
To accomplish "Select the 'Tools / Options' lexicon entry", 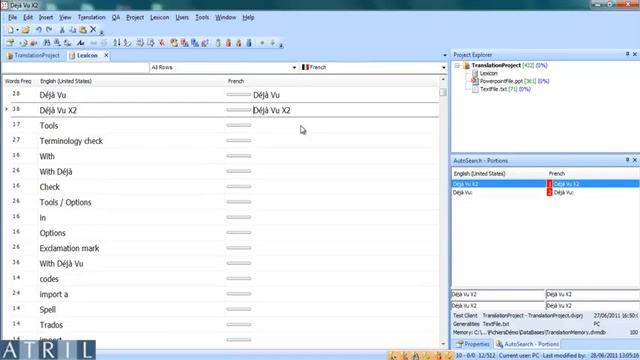I will pos(65,202).
